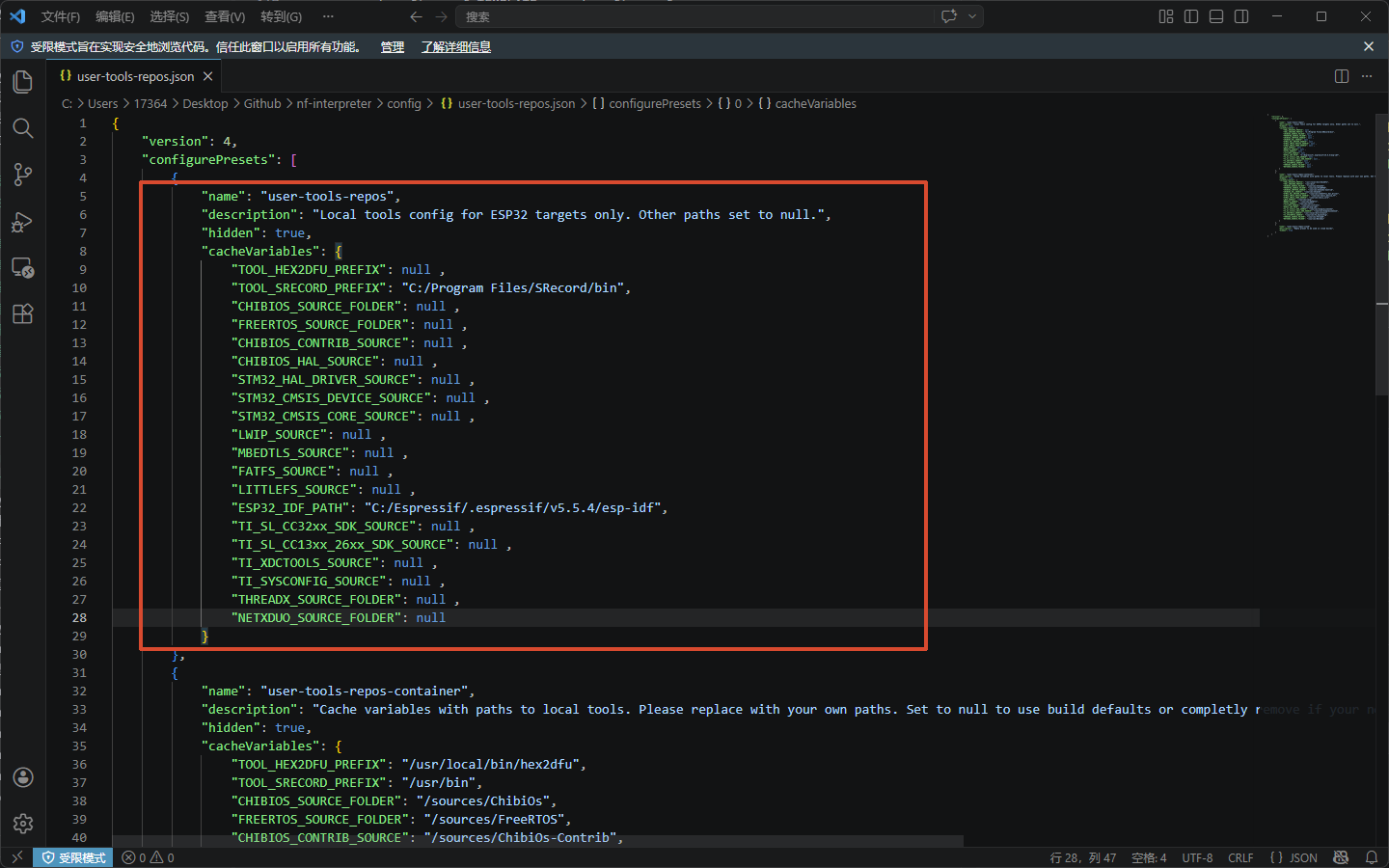Click line number 28 in the gutter
This screenshot has width=1389, height=868.
79,617
